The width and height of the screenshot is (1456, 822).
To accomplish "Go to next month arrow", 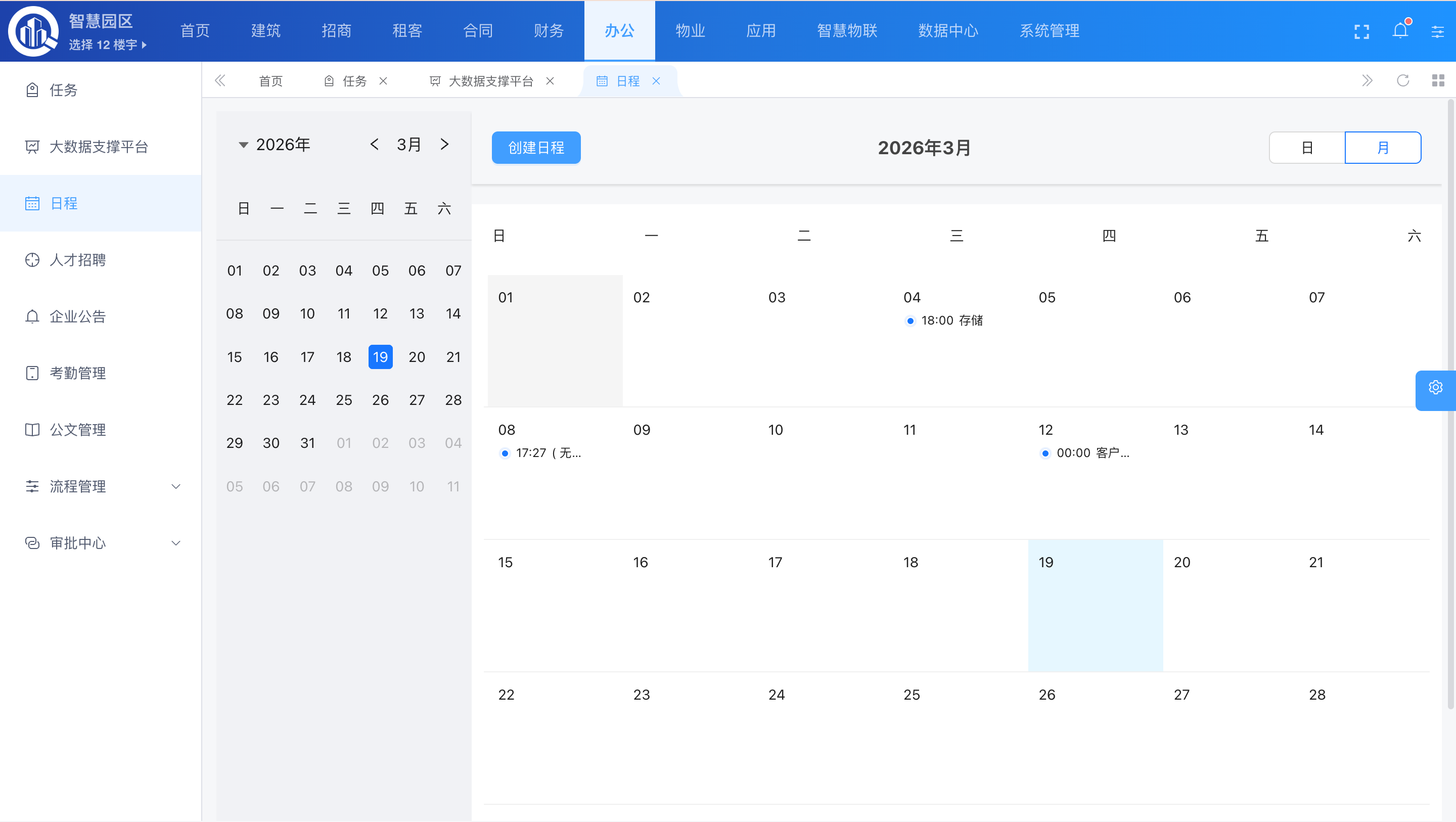I will [444, 145].
